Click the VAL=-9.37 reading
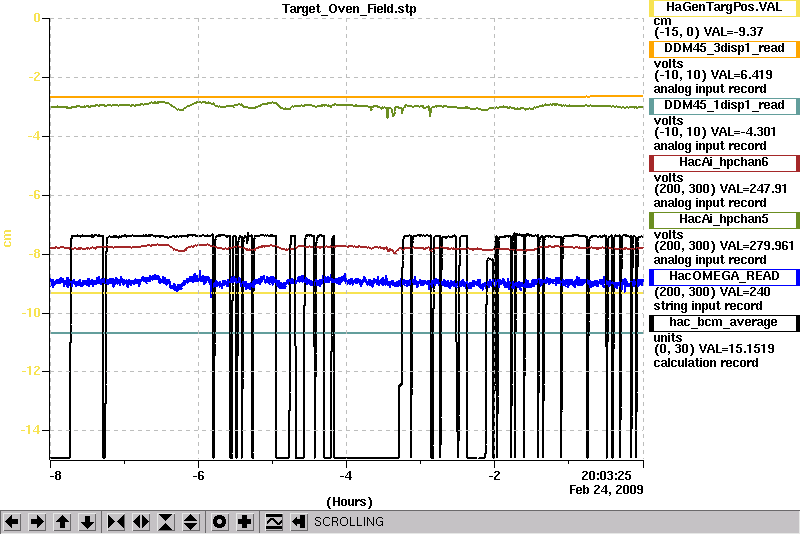The height and width of the screenshot is (534, 800). click(733, 32)
